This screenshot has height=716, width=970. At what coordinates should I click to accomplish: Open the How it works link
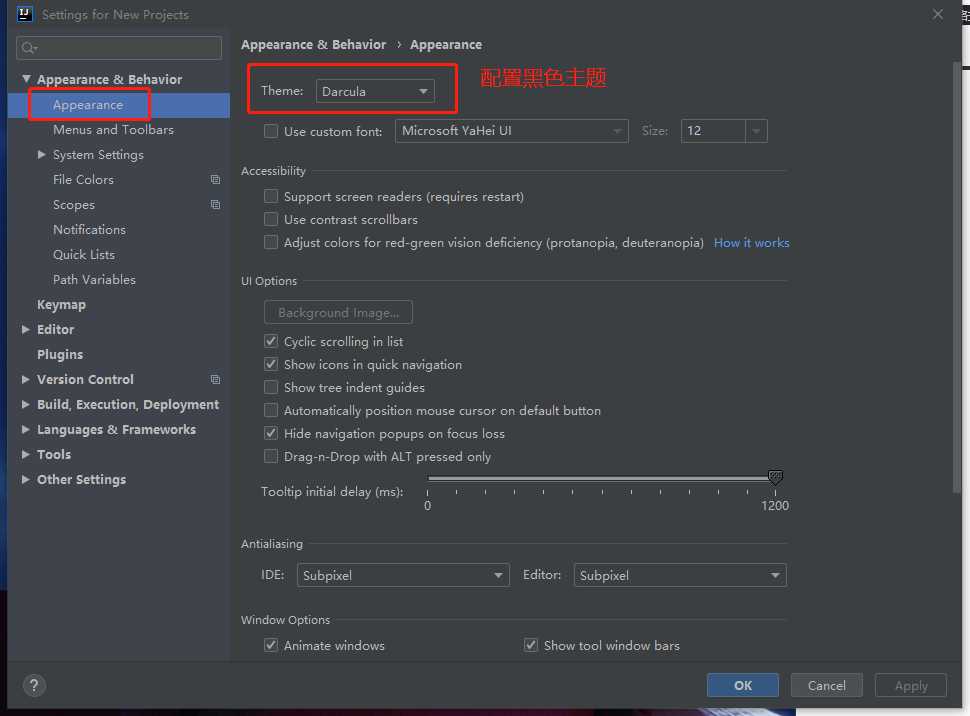(752, 243)
